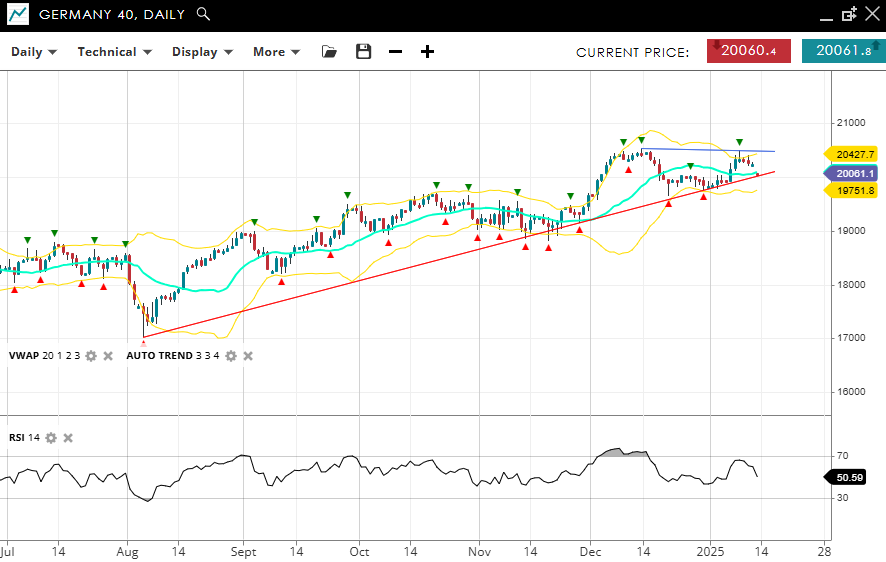Click the red sell price 20060.4

(x=748, y=51)
